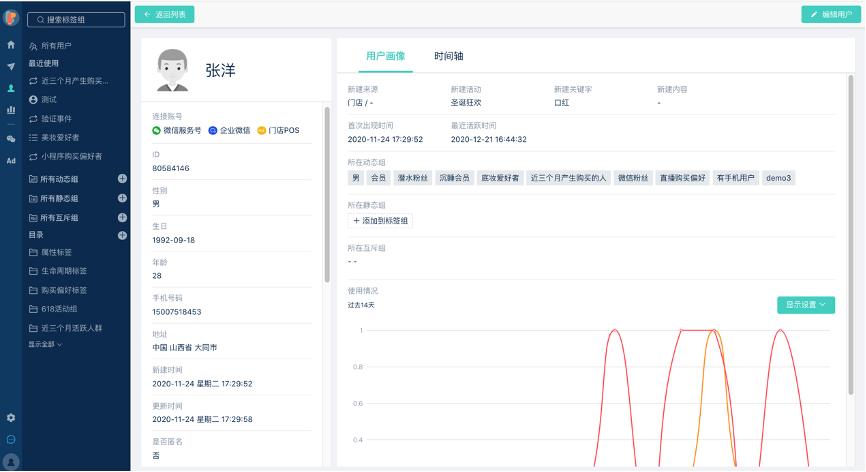Open settings gear in left rail
The image size is (866, 472).
pyautogui.click(x=11, y=418)
